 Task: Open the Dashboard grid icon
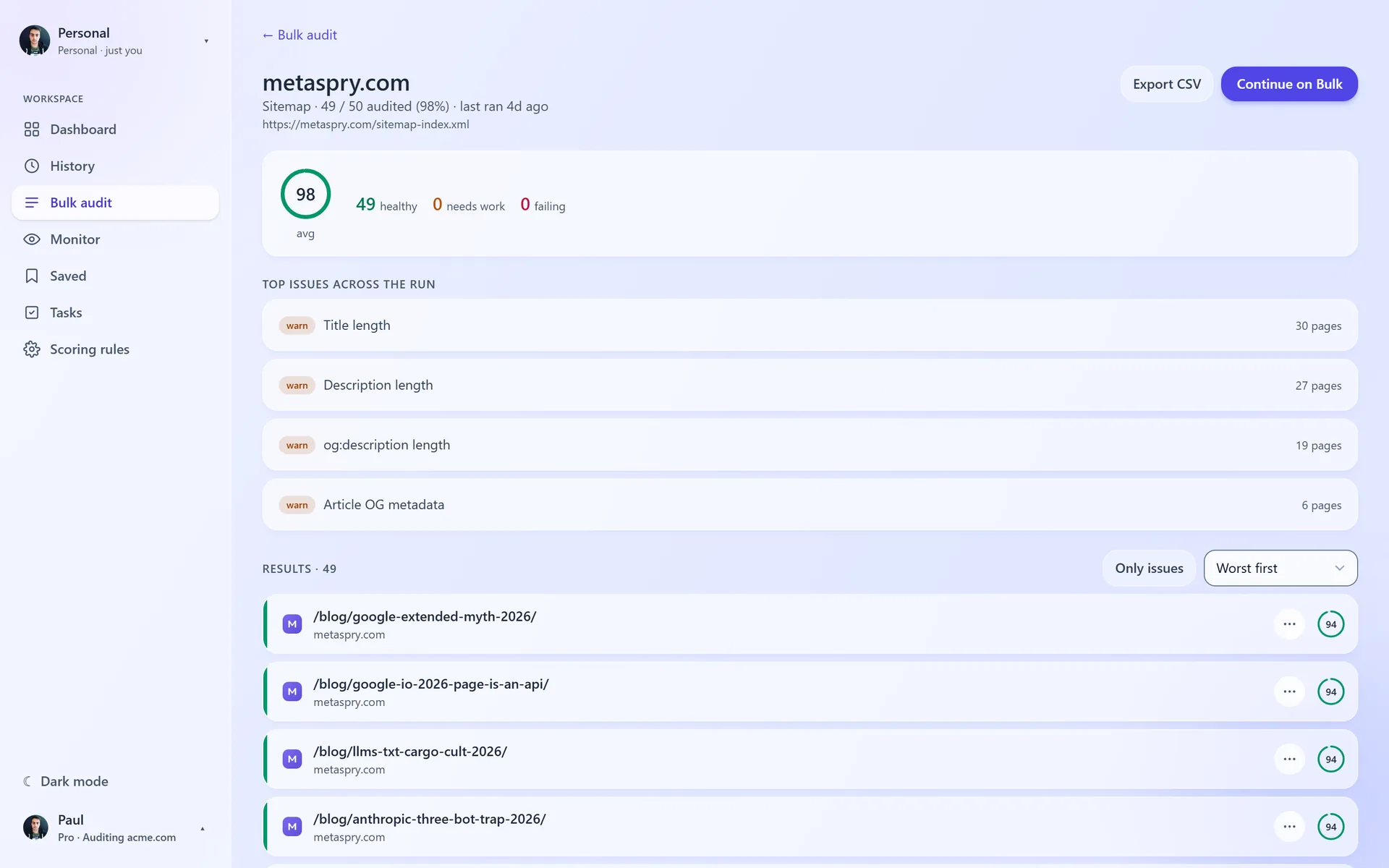[x=32, y=129]
